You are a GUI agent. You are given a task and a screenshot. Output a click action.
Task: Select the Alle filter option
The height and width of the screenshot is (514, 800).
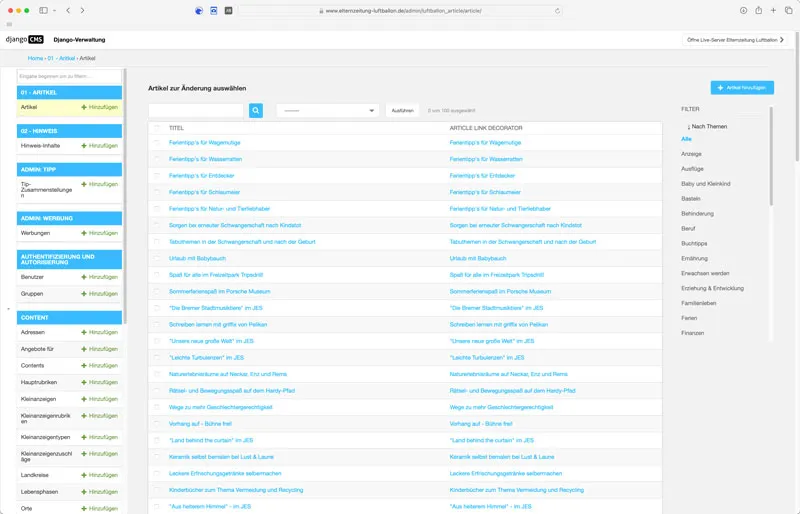coord(686,139)
